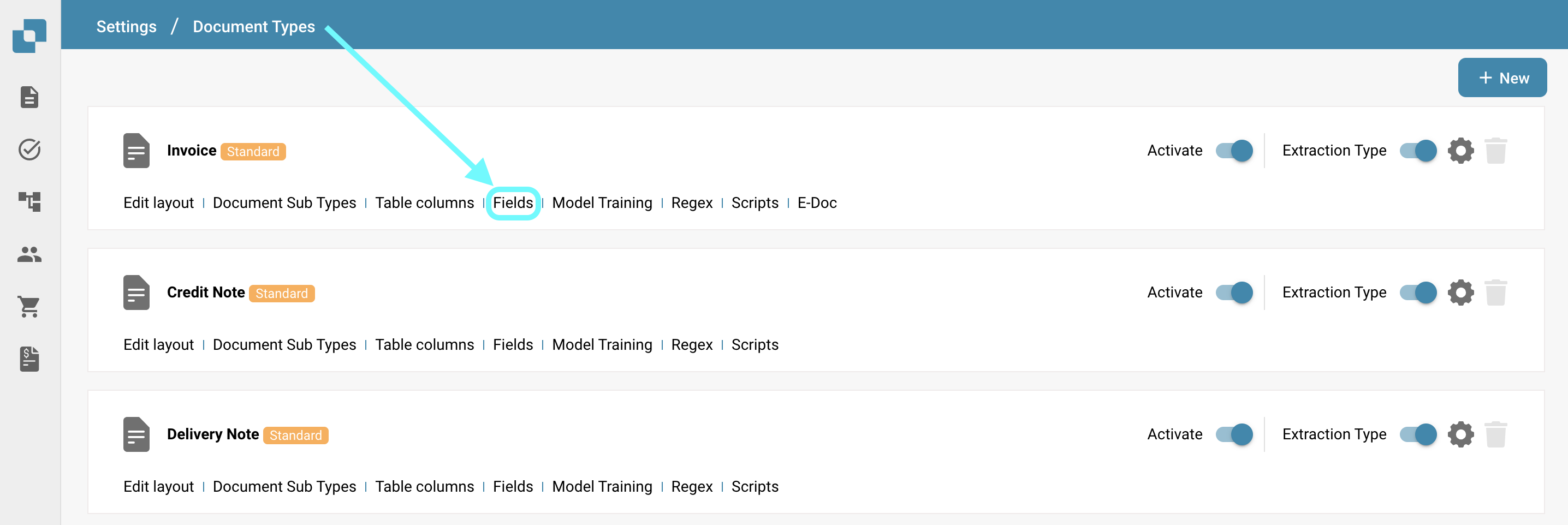Toggle Activate switch for Invoice

coord(1234,151)
